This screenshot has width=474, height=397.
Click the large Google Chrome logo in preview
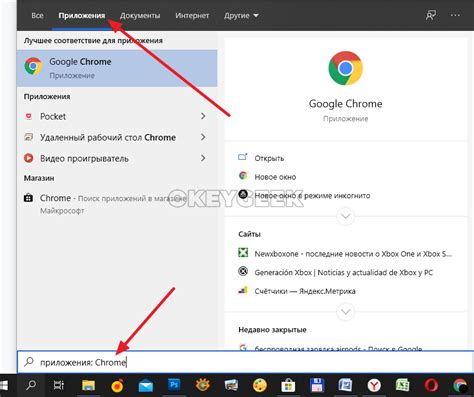[345, 68]
